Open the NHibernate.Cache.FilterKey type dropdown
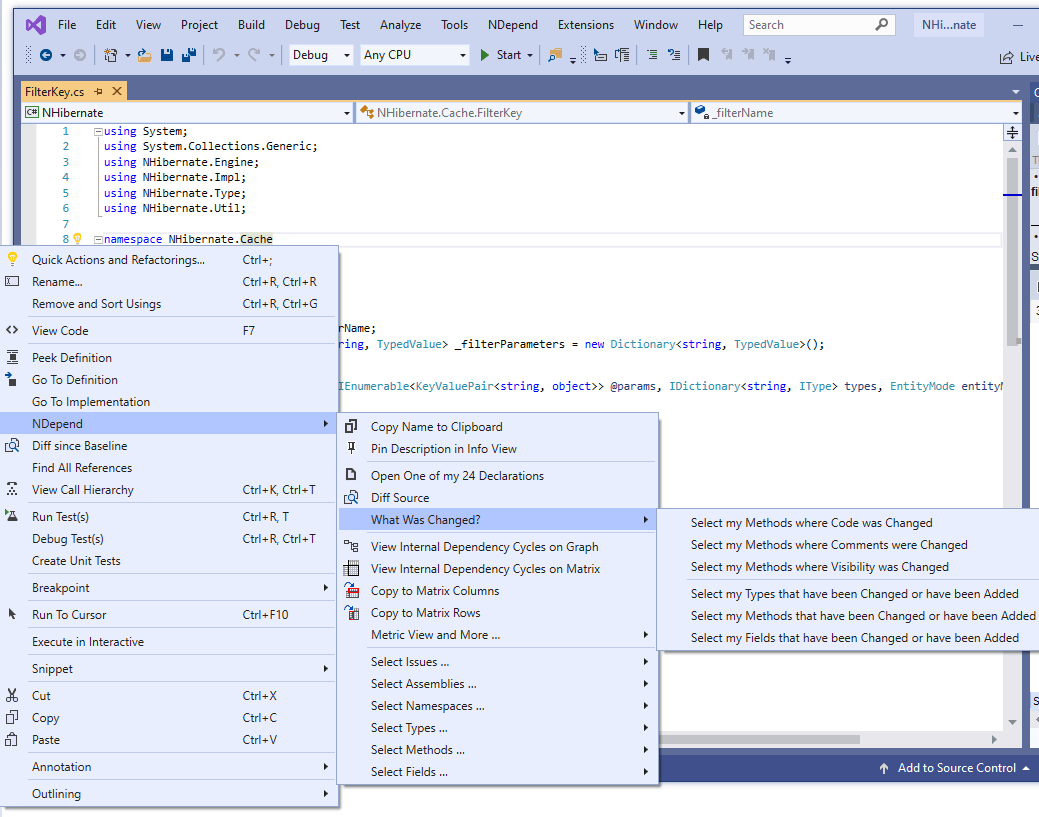This screenshot has height=817, width=1039. pyautogui.click(x=522, y=113)
